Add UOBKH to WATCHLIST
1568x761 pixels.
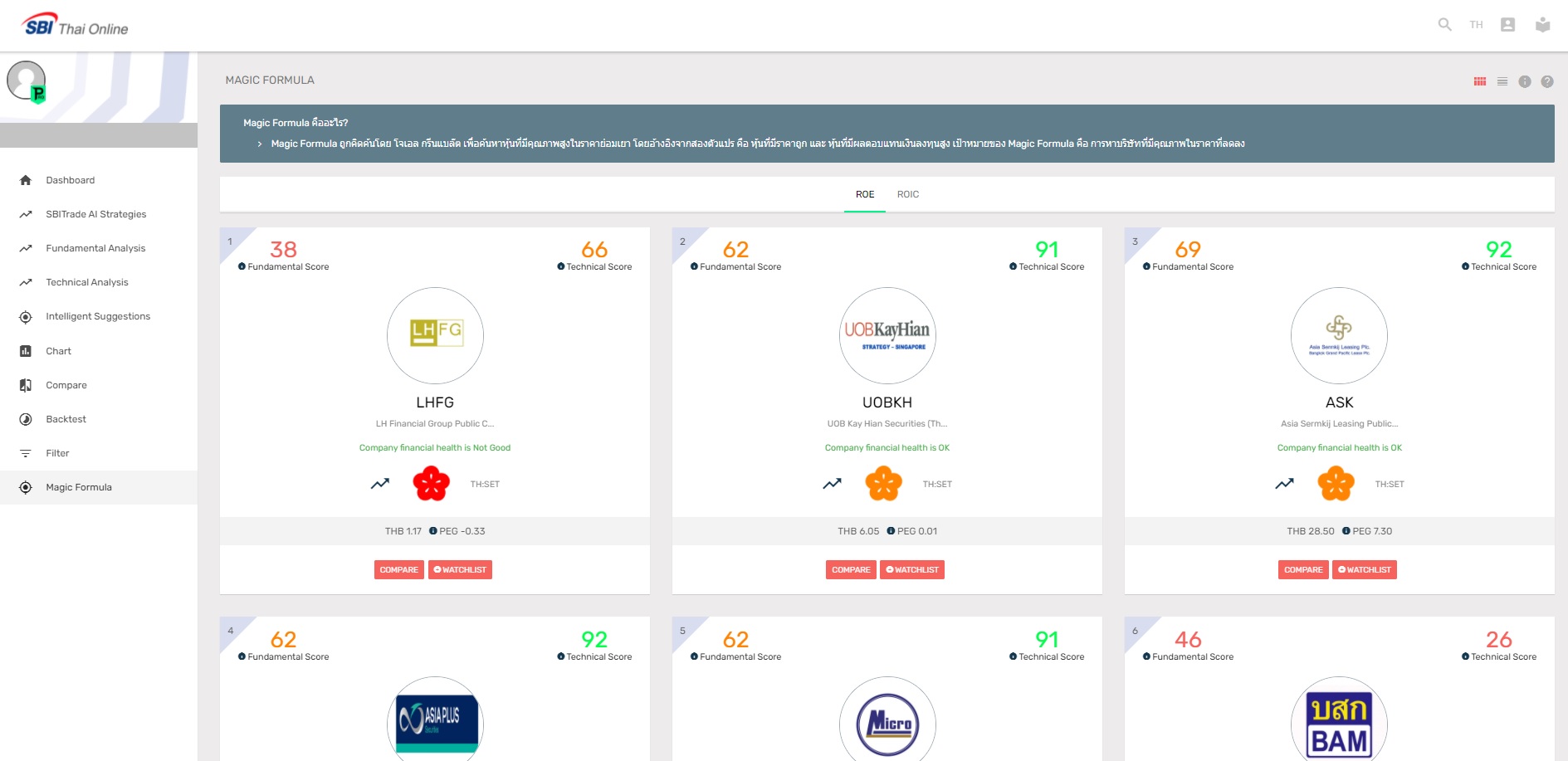(912, 569)
